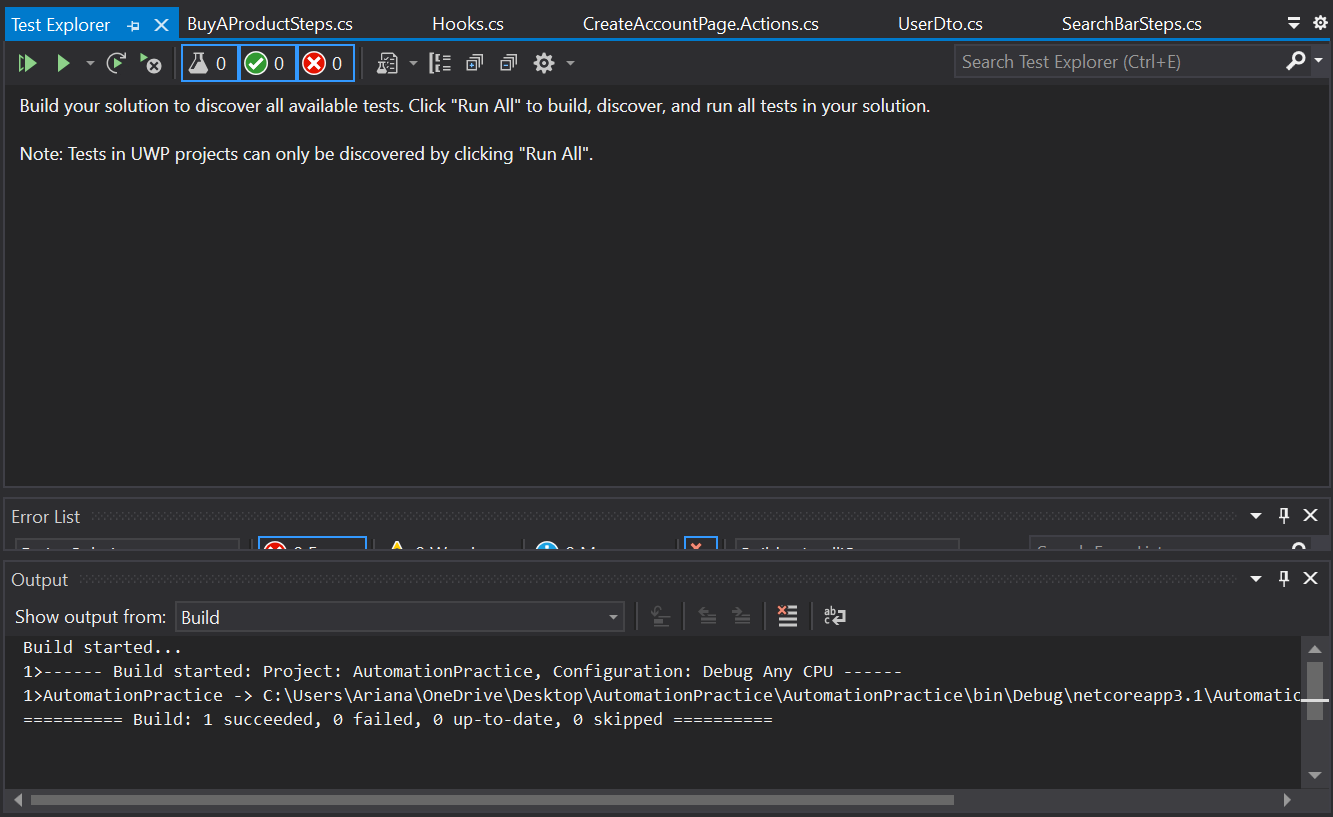
Task: Click in the Search Test Explorer field
Action: tap(1118, 62)
